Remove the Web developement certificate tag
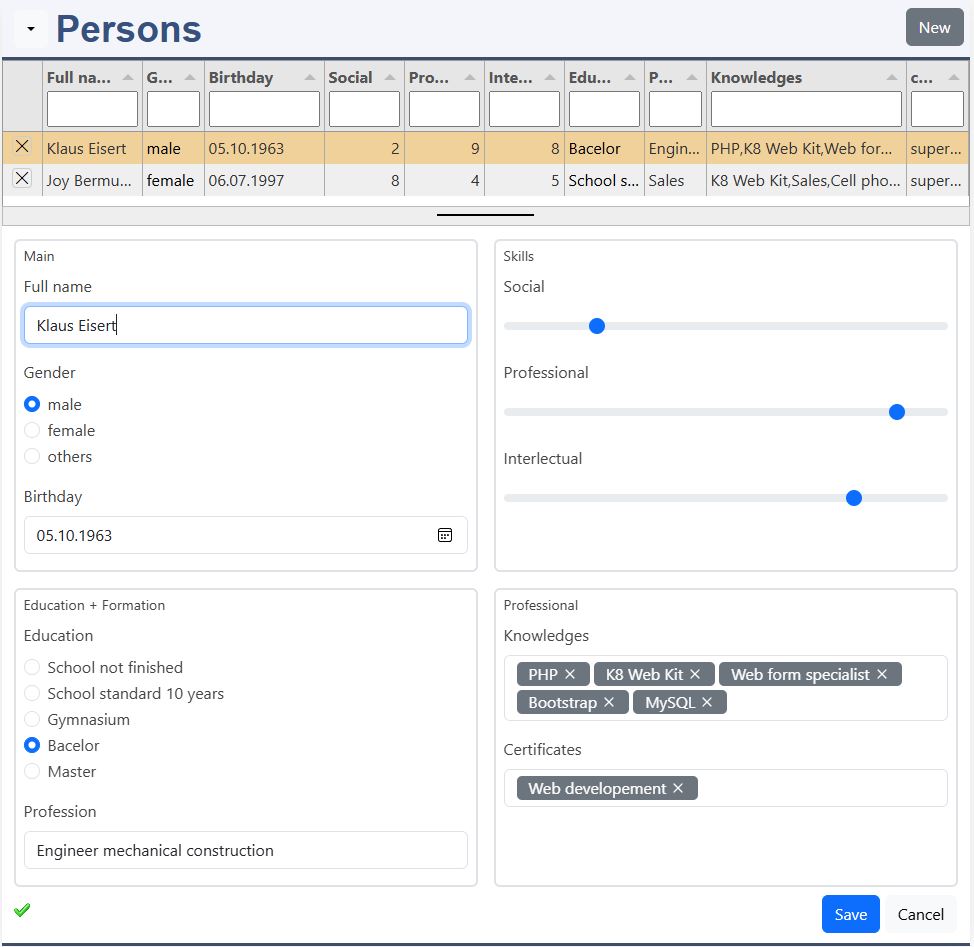 point(678,788)
